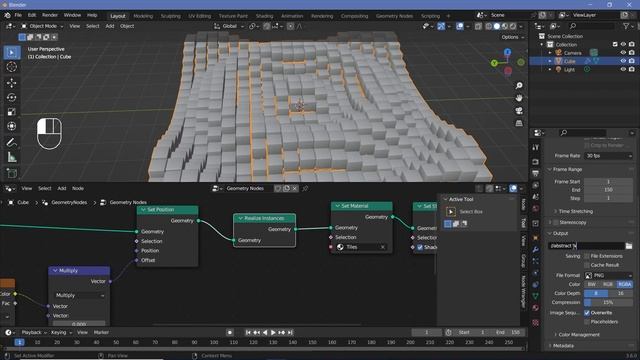The image size is (640, 360).
Task: Click Select Box icon in Active Tool panel
Action: 451,211
